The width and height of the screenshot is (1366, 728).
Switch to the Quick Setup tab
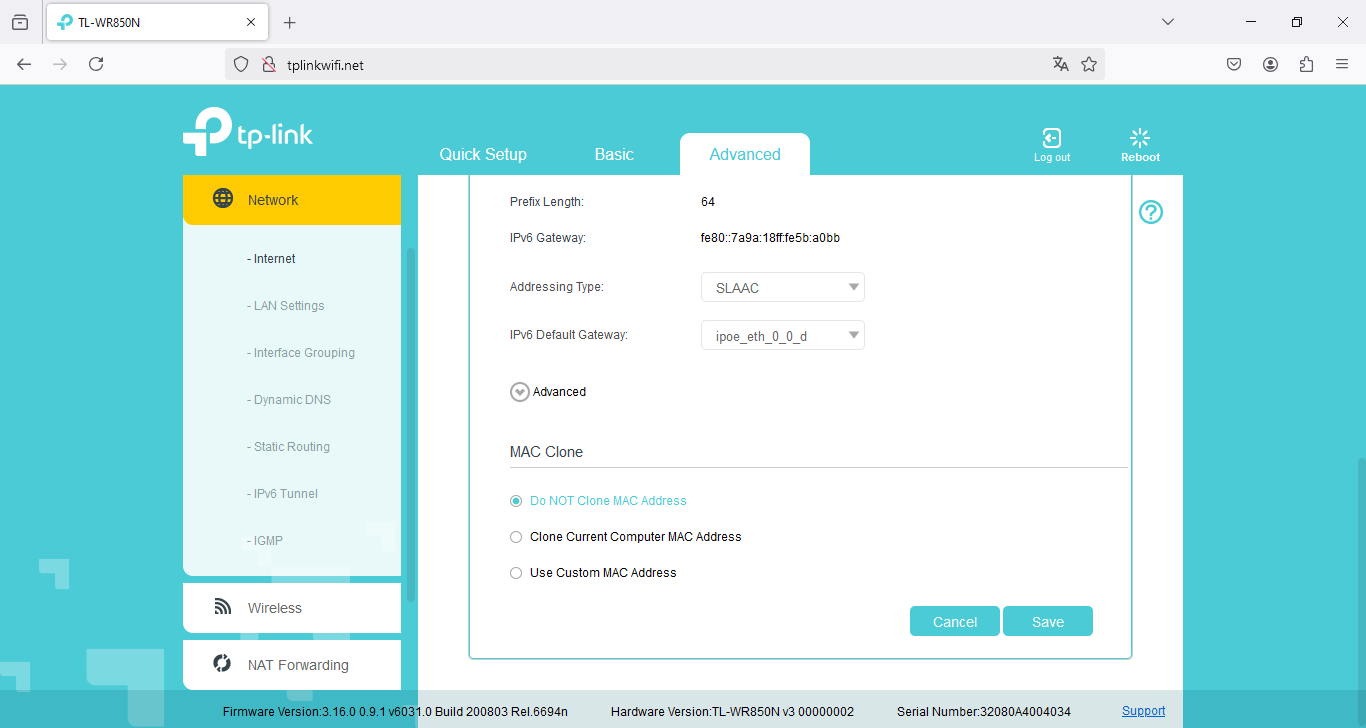(483, 154)
